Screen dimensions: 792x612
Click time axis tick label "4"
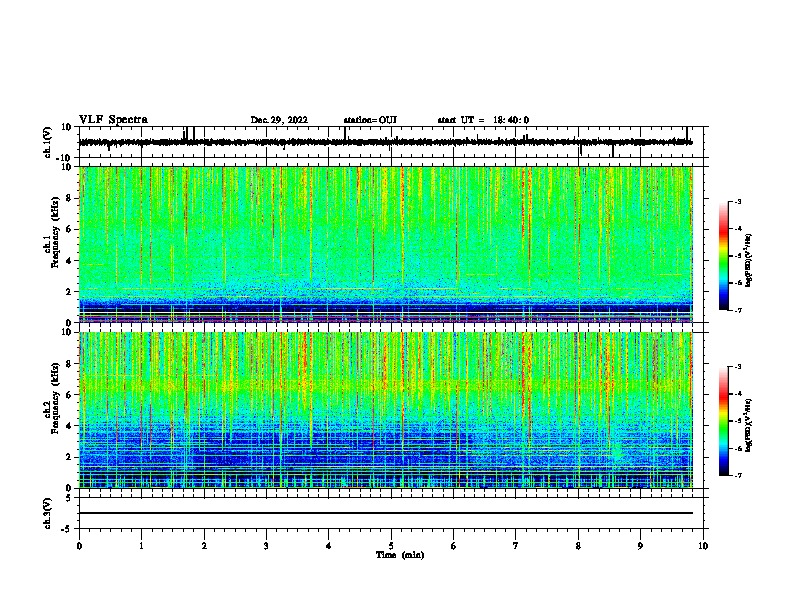point(329,546)
